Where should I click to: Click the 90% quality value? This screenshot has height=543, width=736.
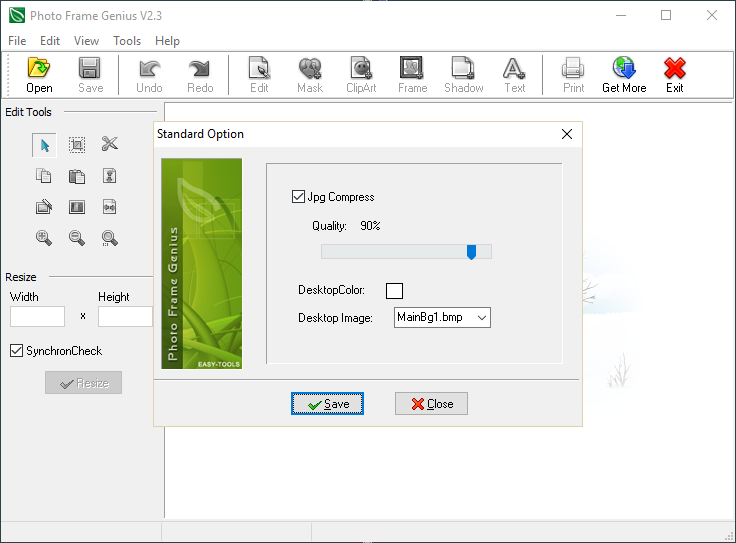370,226
